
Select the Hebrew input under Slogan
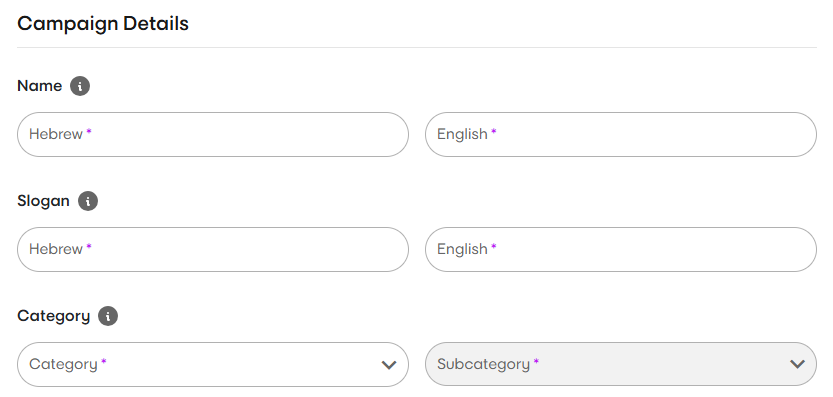point(213,250)
